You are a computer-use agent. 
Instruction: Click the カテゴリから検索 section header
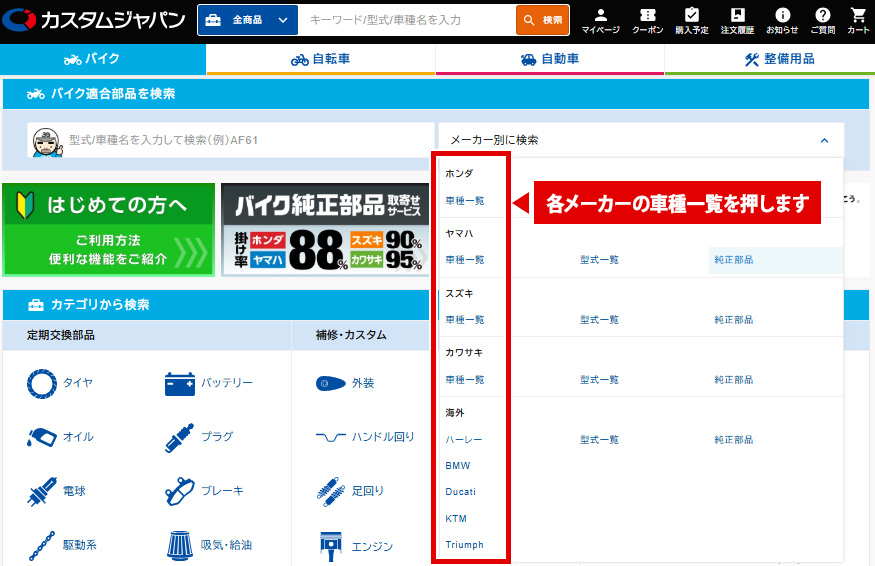(100, 305)
